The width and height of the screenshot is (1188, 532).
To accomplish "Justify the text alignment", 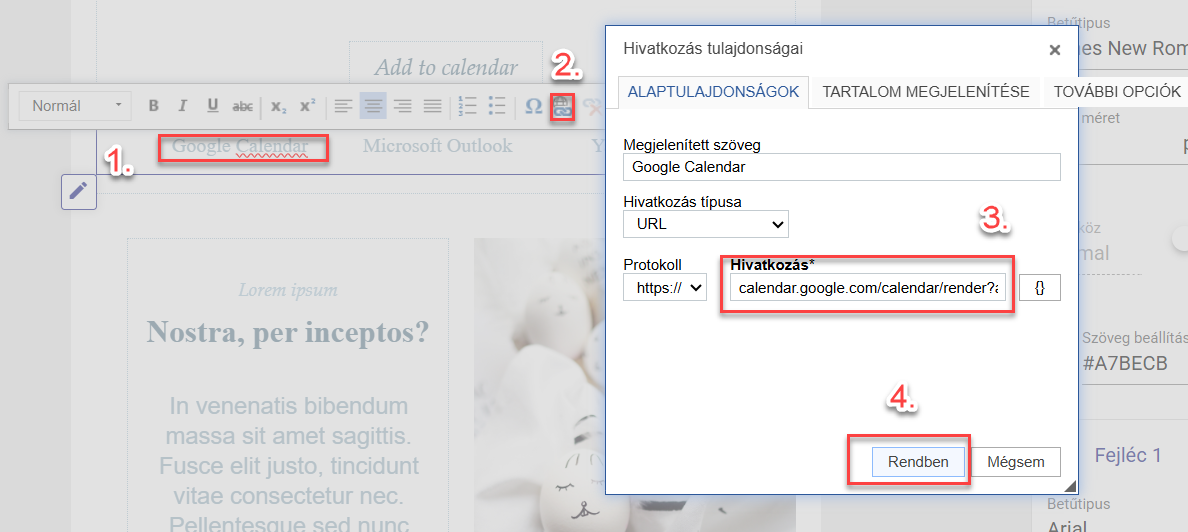I will (432, 106).
